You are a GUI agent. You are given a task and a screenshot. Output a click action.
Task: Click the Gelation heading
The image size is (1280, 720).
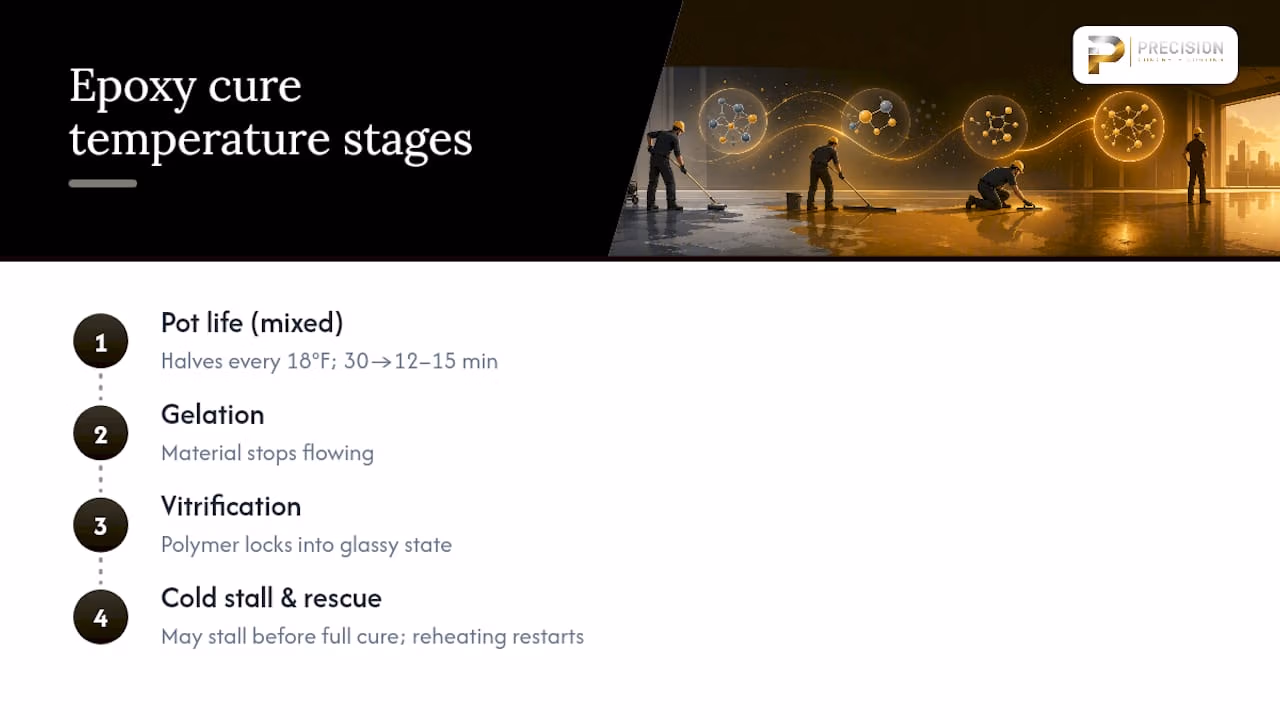[x=213, y=415]
